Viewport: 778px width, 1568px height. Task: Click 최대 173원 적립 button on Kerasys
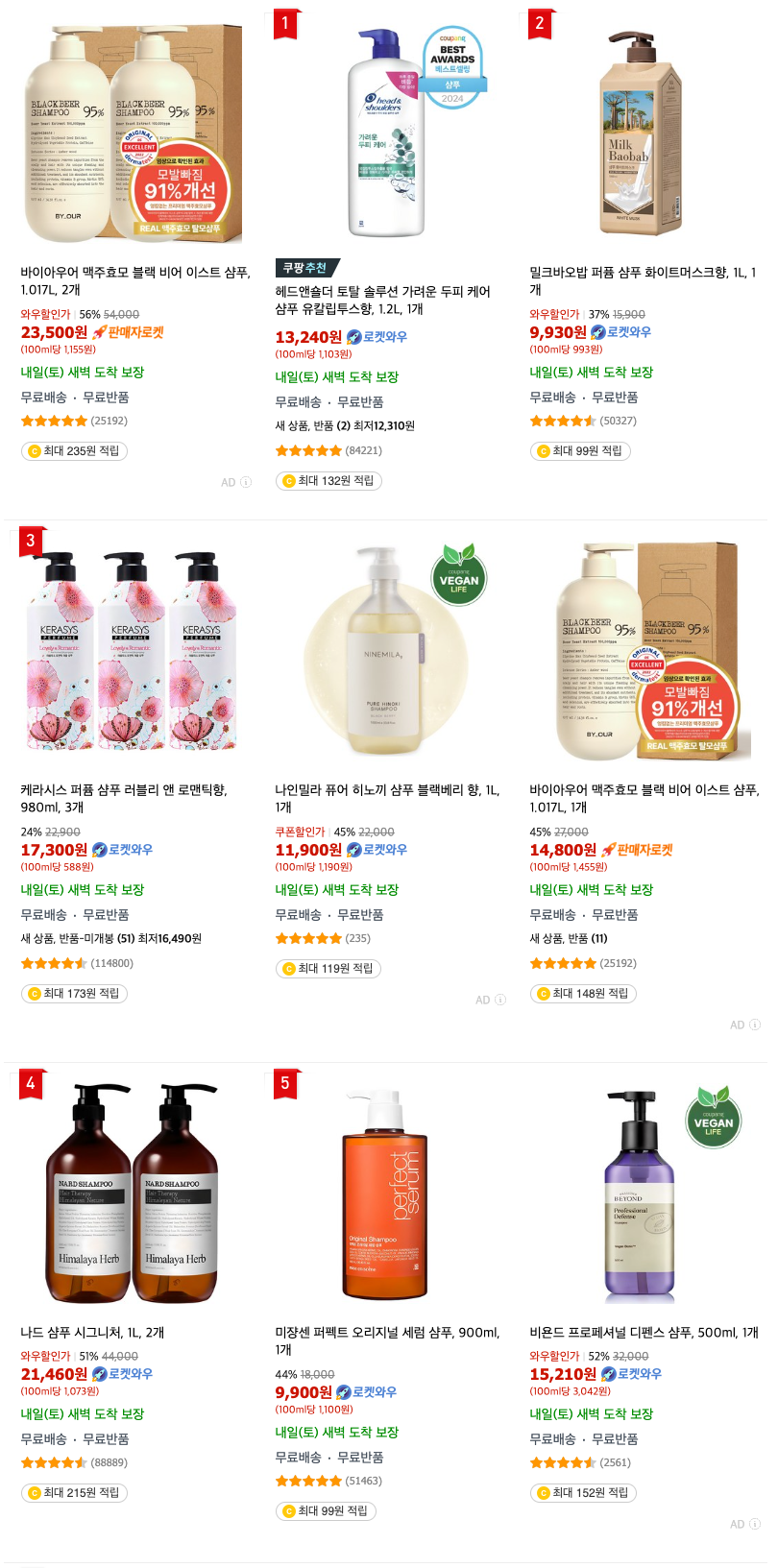[74, 994]
